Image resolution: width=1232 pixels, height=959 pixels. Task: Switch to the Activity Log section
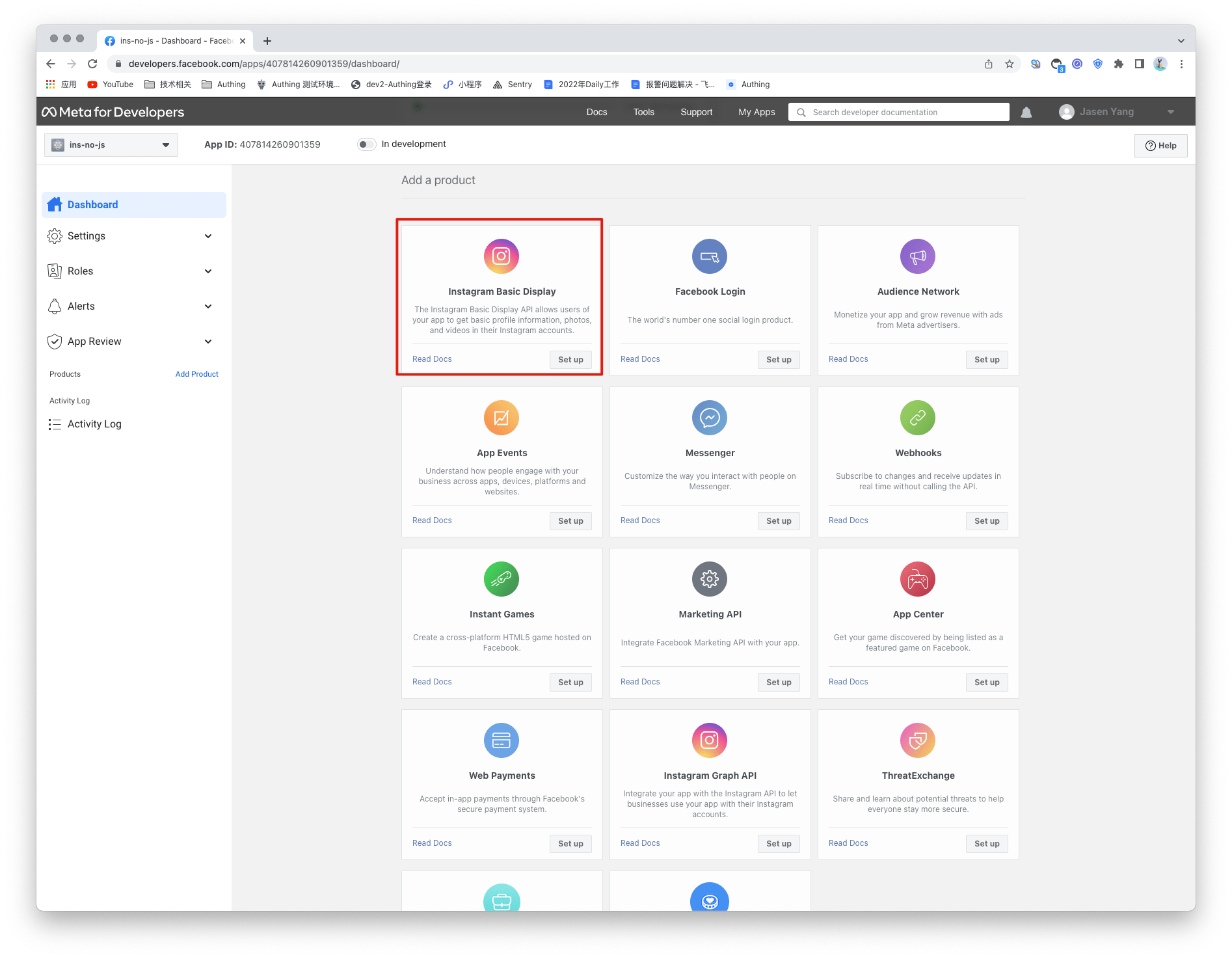click(x=94, y=424)
